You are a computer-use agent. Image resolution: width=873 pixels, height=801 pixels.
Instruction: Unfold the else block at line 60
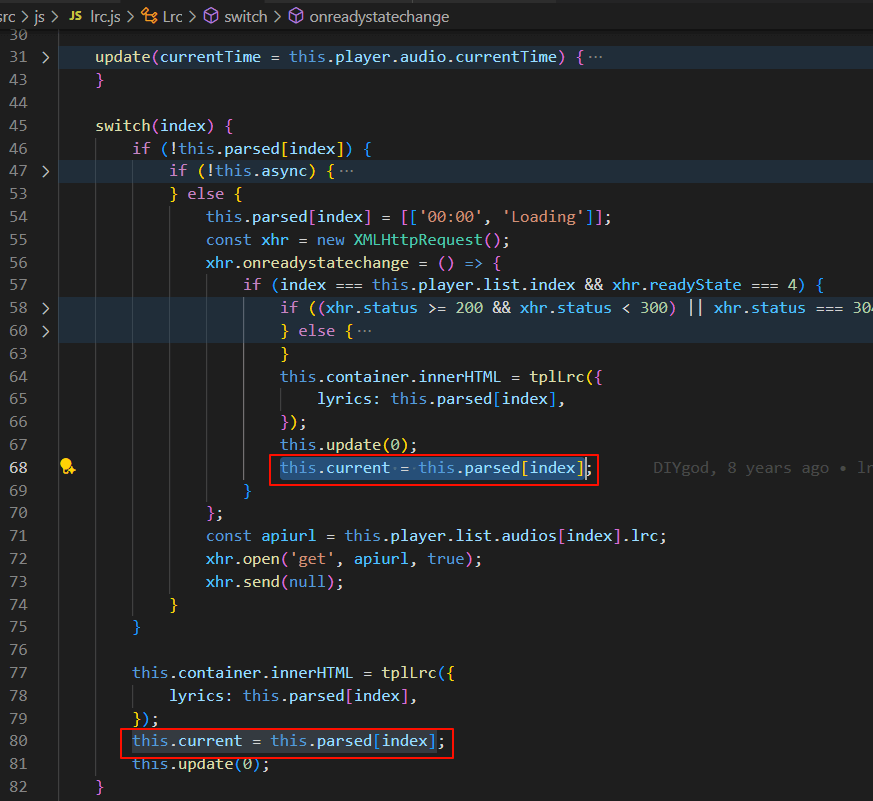tap(46, 331)
